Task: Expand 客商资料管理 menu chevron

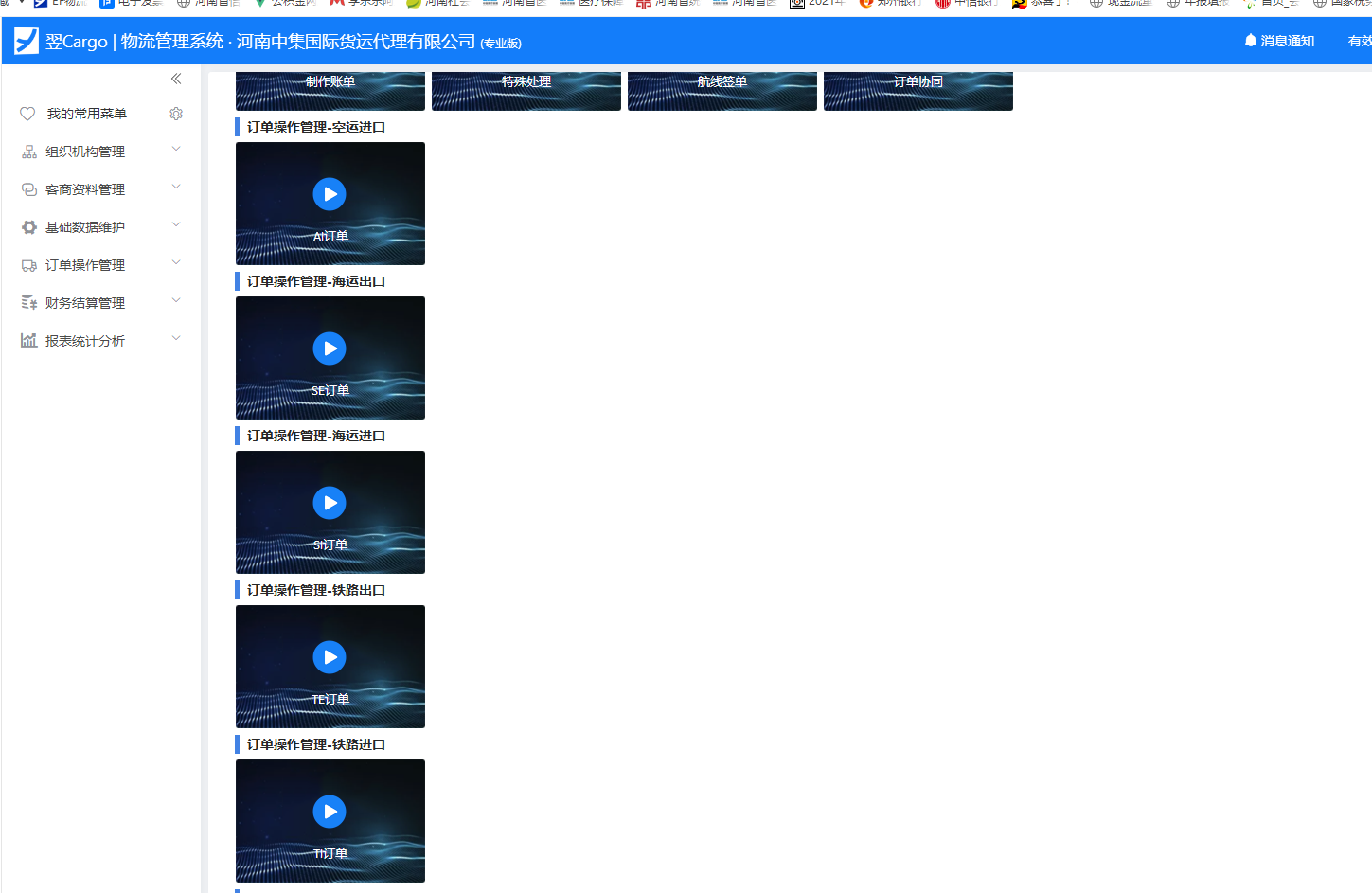Action: click(176, 187)
